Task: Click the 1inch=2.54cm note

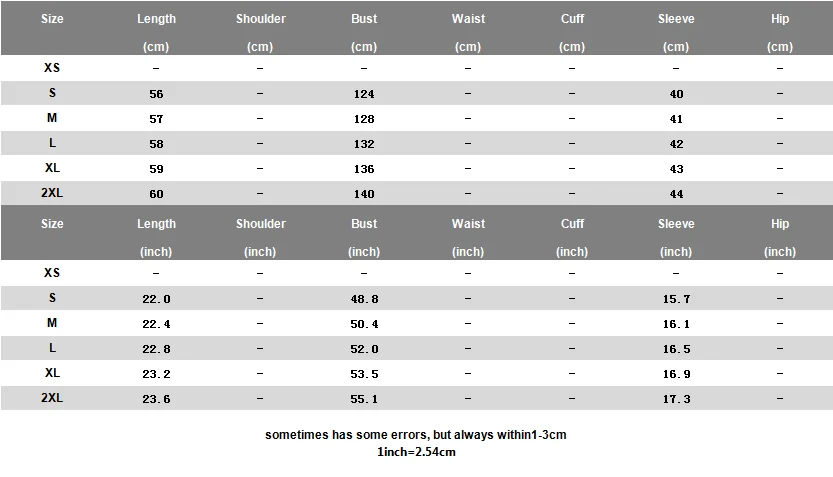Action: (x=416, y=452)
